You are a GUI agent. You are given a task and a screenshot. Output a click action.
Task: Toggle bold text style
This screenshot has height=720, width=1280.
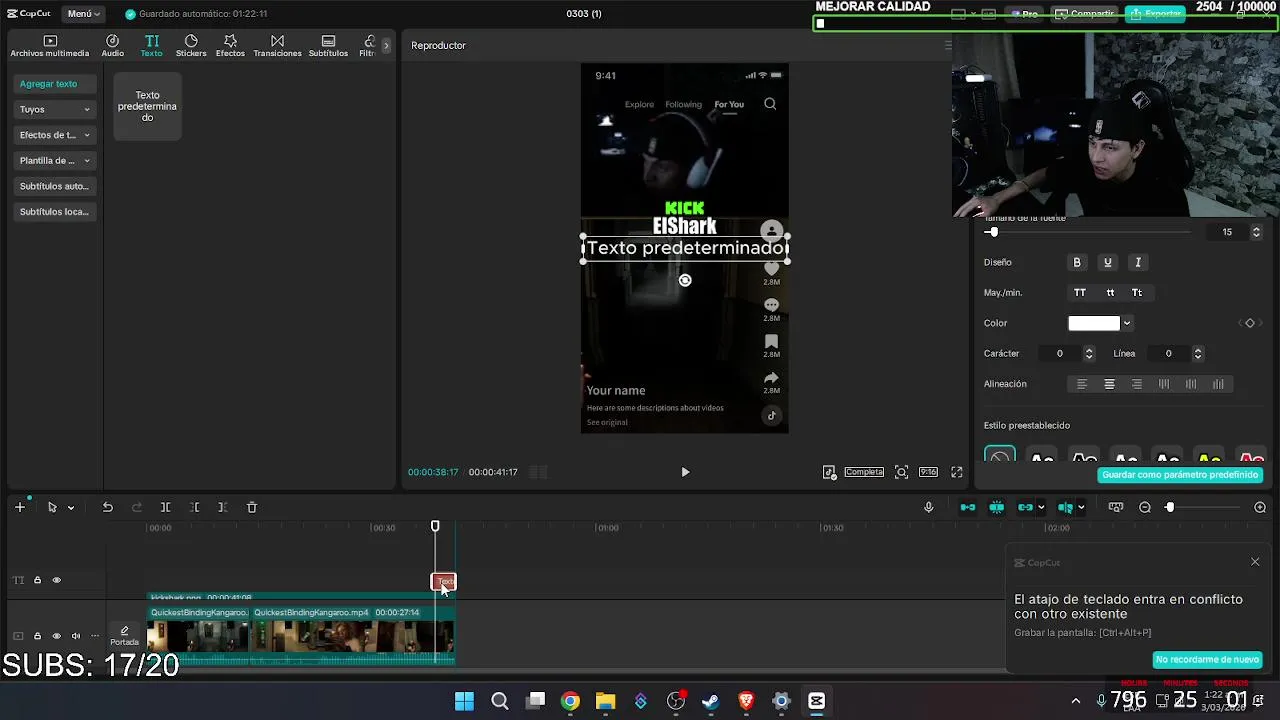(x=1077, y=262)
